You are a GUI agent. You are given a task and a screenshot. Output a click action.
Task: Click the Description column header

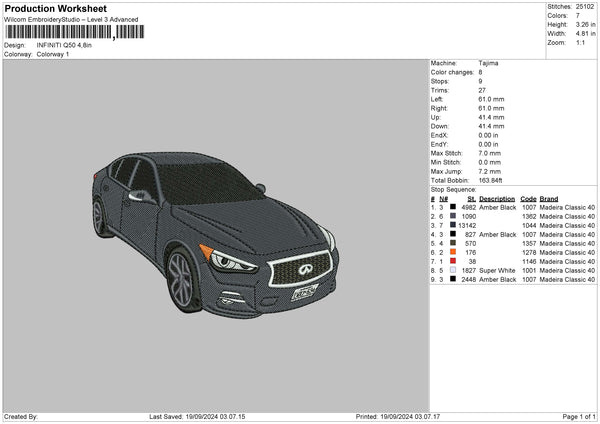pos(497,198)
